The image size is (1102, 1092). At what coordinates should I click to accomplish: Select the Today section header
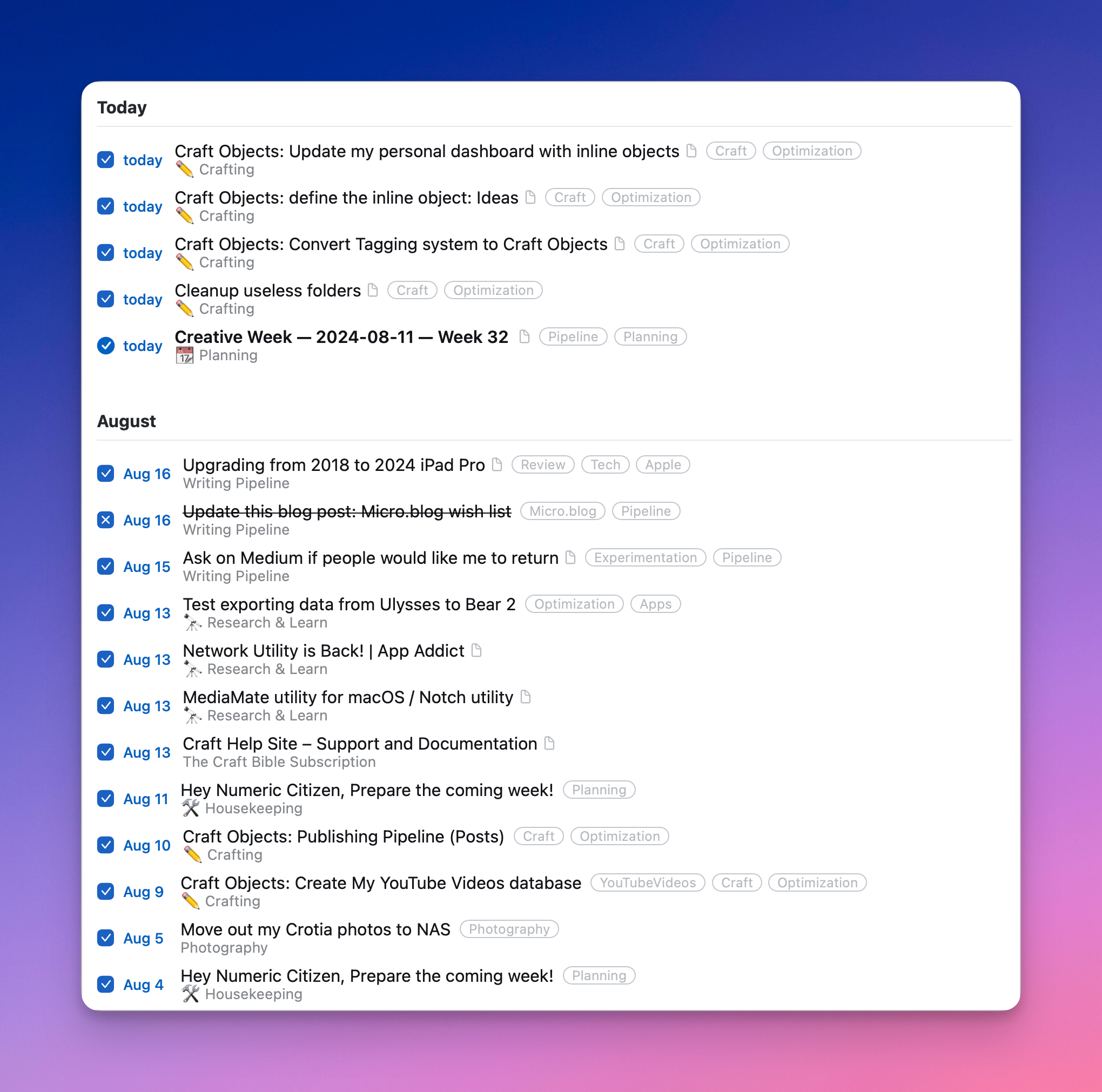point(122,107)
